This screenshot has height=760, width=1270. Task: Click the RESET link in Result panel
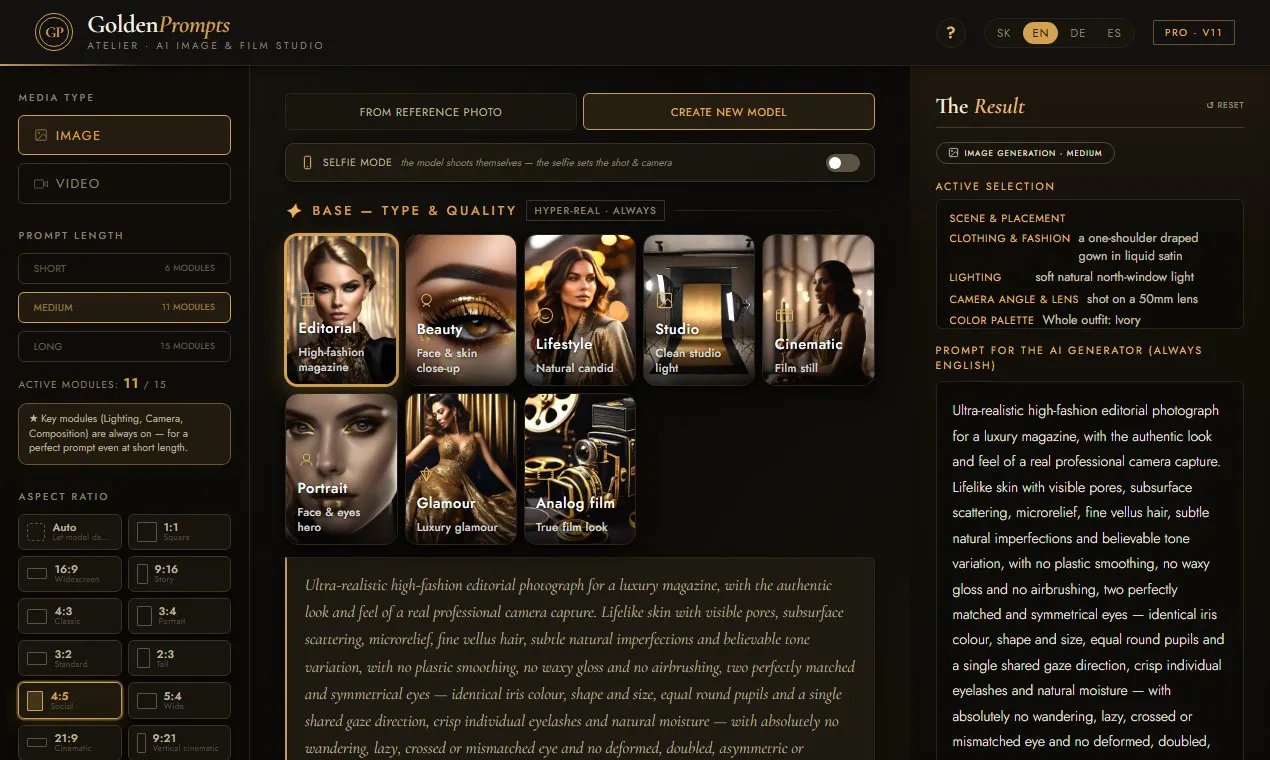pos(1225,105)
